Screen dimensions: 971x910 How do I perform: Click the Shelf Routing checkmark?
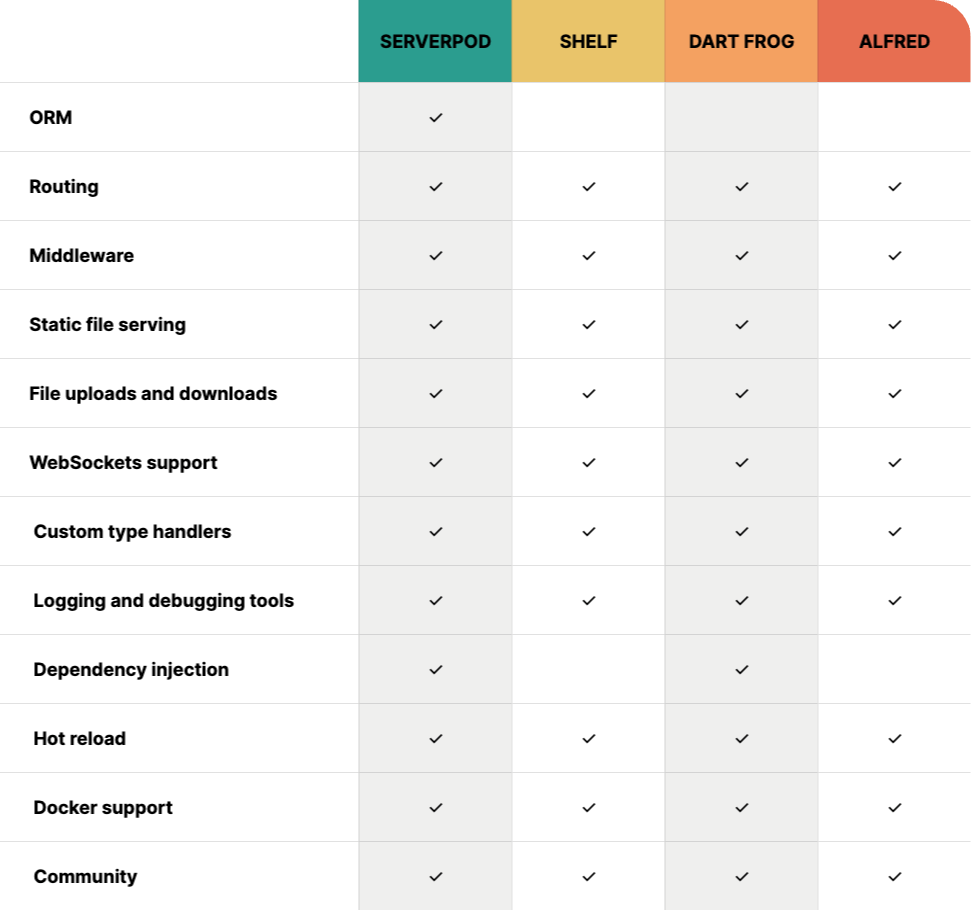pos(588,187)
